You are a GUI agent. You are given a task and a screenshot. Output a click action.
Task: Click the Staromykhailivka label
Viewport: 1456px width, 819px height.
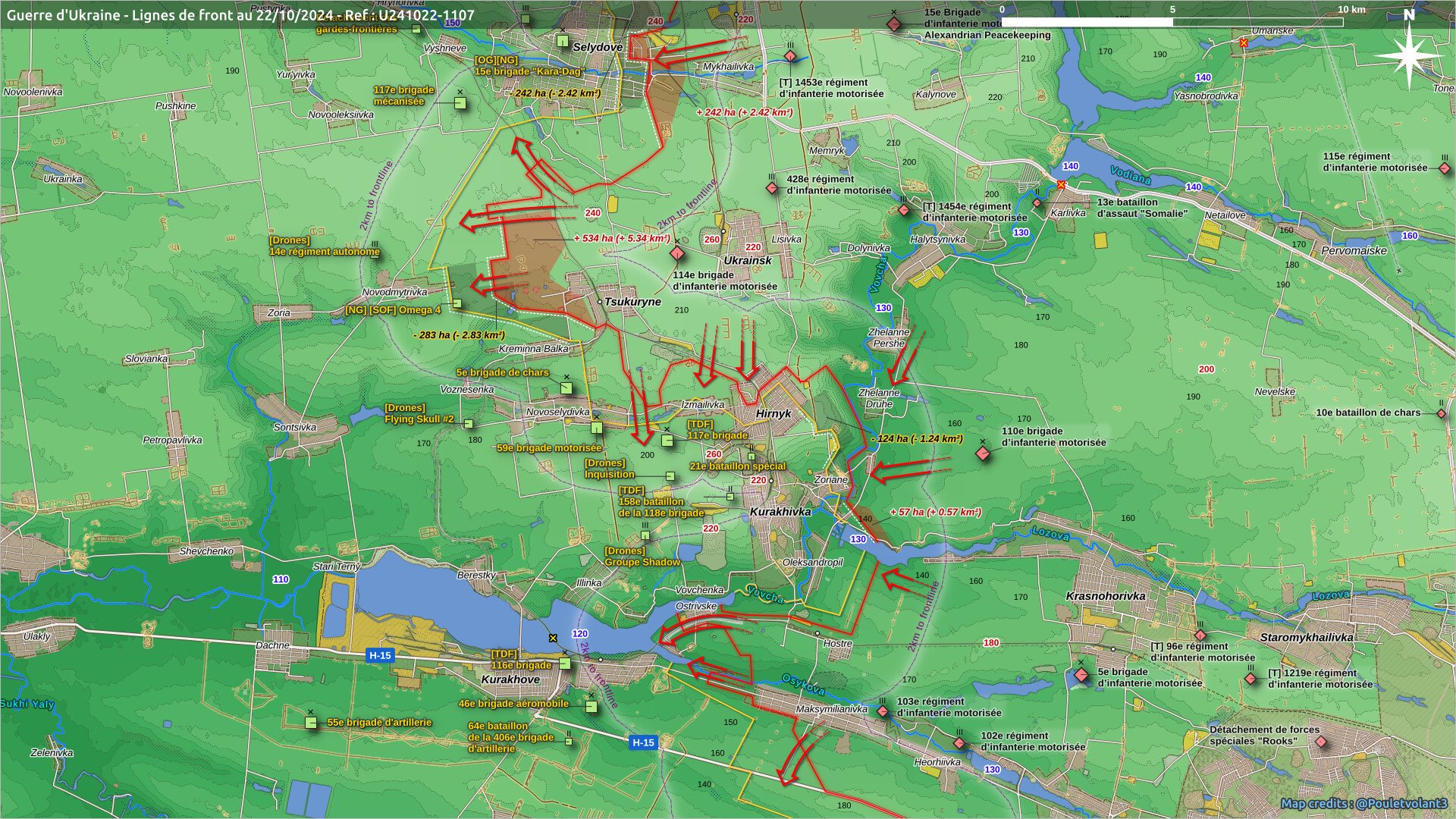point(1307,638)
